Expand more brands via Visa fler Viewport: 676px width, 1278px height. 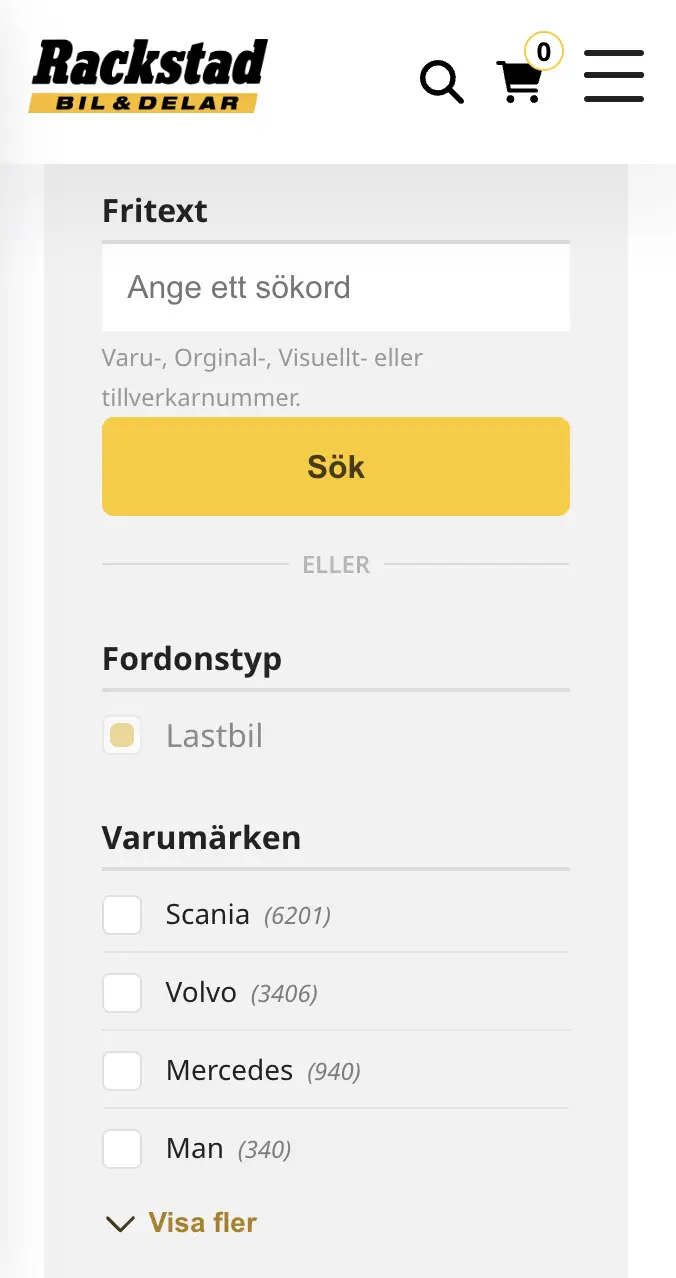(x=202, y=1222)
